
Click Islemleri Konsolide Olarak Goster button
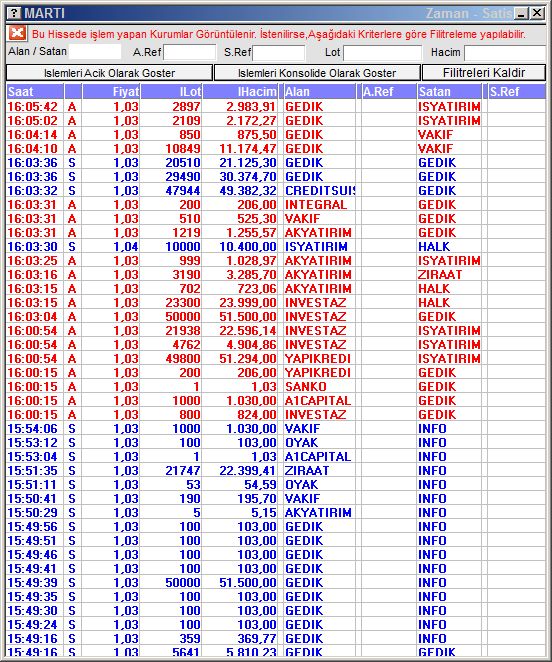(317, 73)
